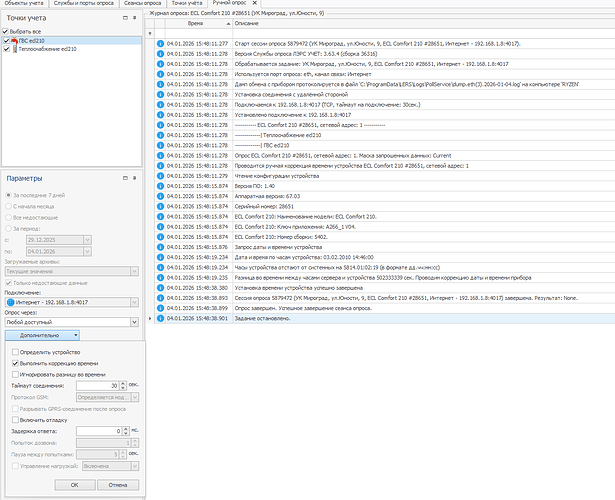Viewport: 615px width, 500px height.
Task: Click the red ГВС ecl210 point icon
Action: tap(18, 40)
